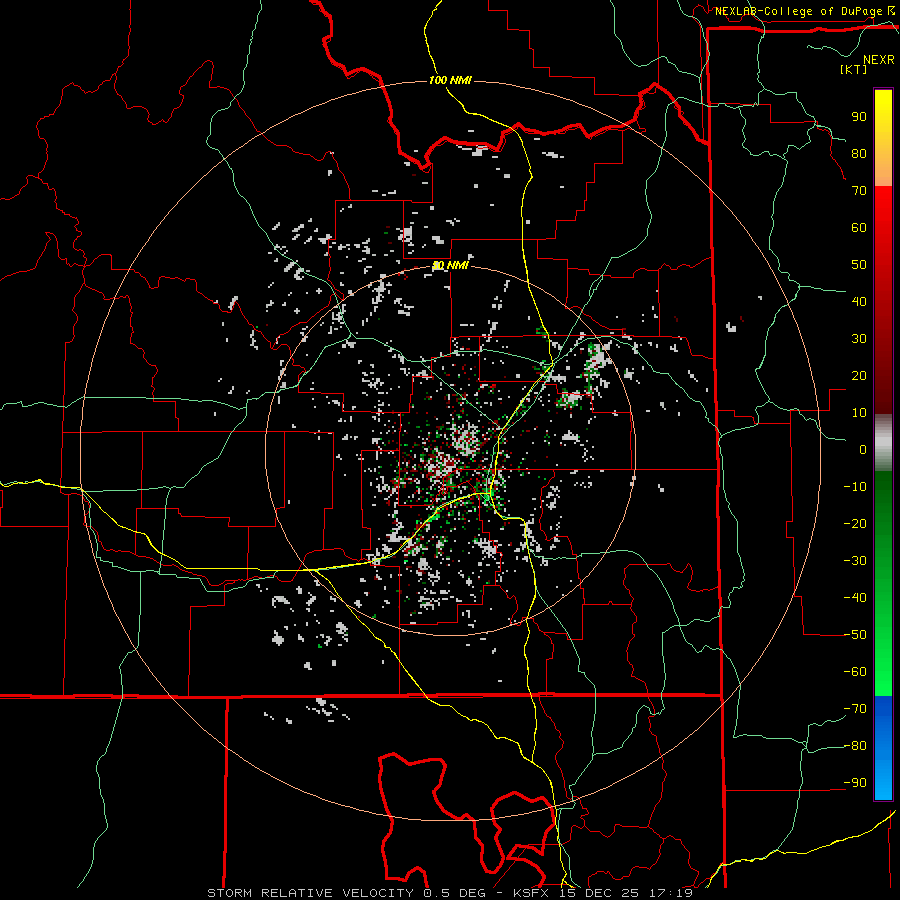900x900 pixels.
Task: Click the 70 value on velocity scale
Action: coord(859,191)
